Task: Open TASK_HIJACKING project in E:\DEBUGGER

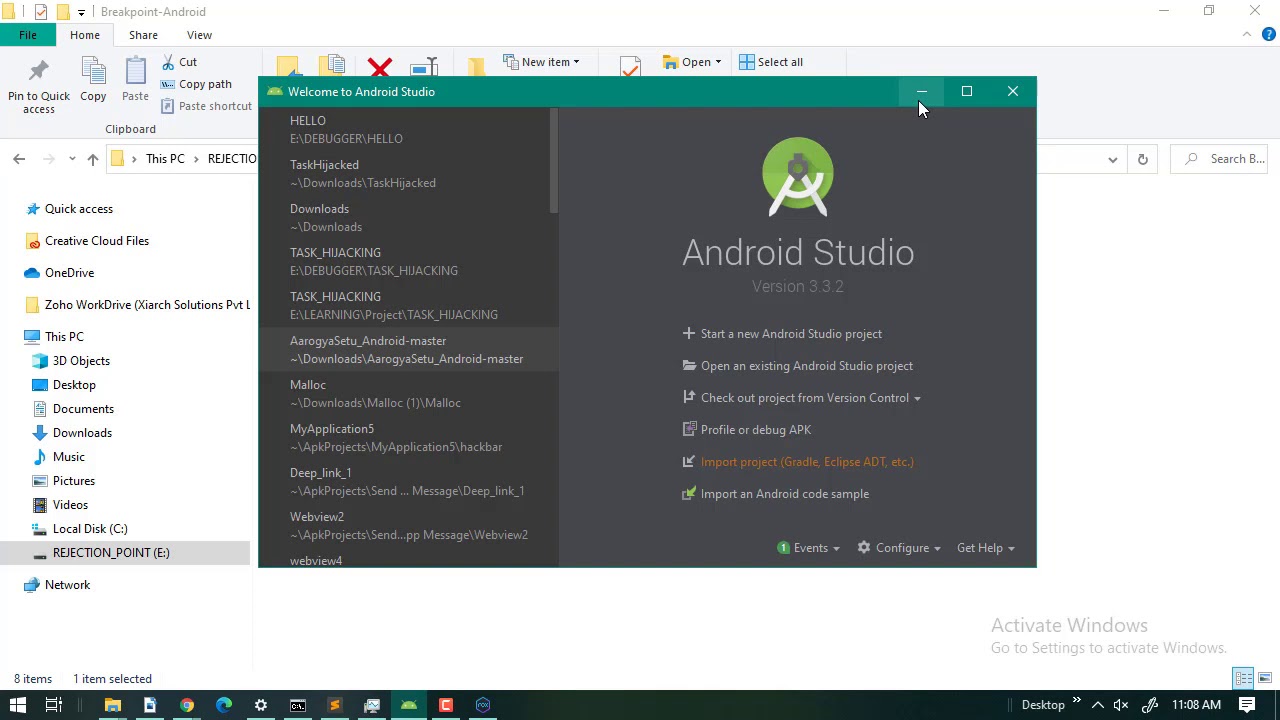Action: tap(408, 261)
